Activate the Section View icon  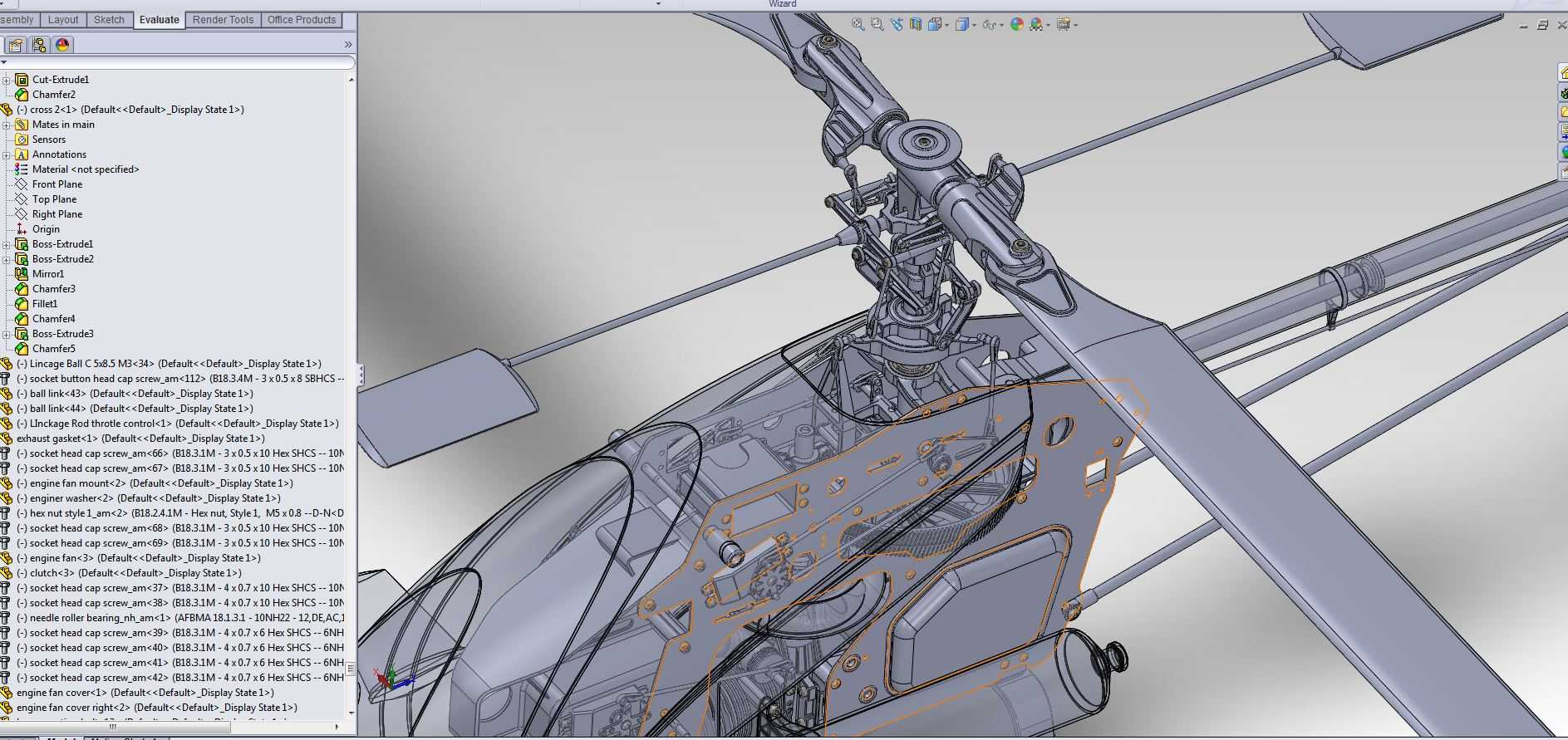click(x=915, y=25)
